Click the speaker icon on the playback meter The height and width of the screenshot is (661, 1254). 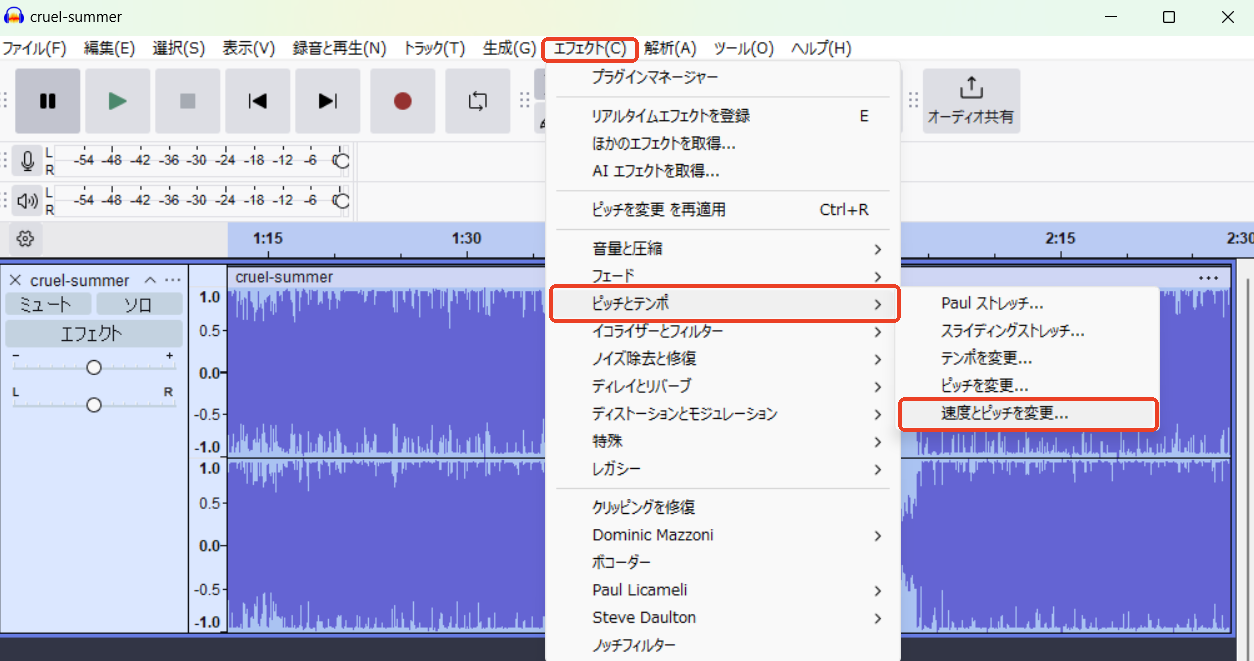pyautogui.click(x=26, y=200)
